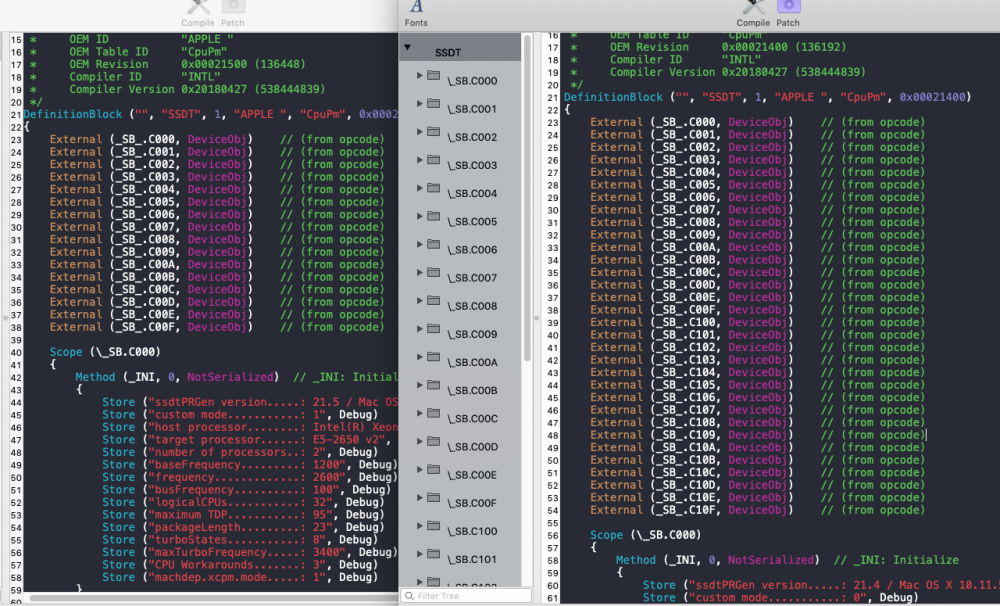Viewport: 1000px width, 606px height.
Task: Click "target processor" line in left editor
Action: [247, 440]
